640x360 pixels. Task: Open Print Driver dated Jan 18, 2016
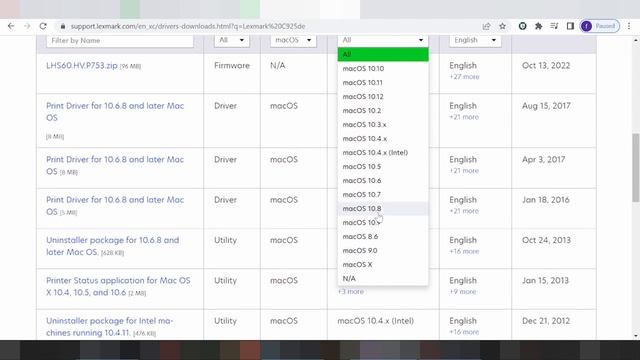click(115, 206)
